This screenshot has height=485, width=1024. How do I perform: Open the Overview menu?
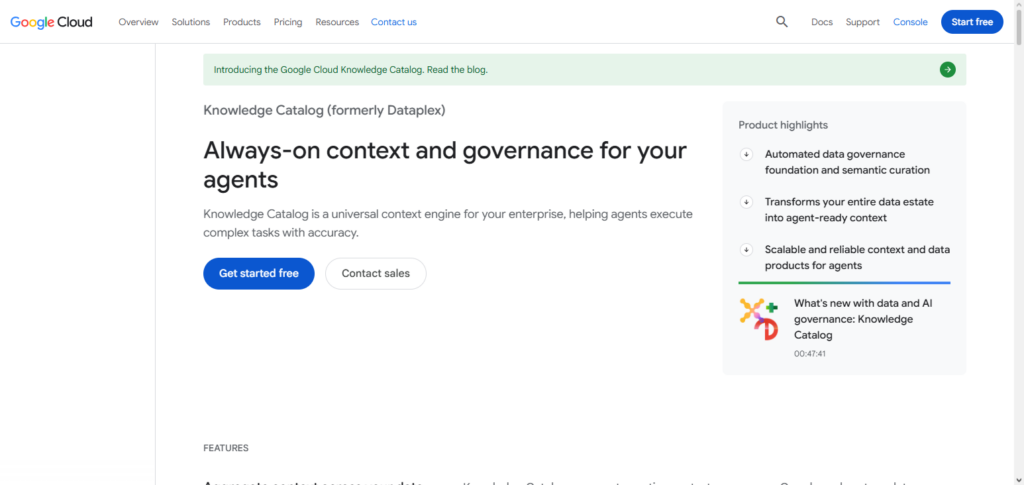pos(138,22)
